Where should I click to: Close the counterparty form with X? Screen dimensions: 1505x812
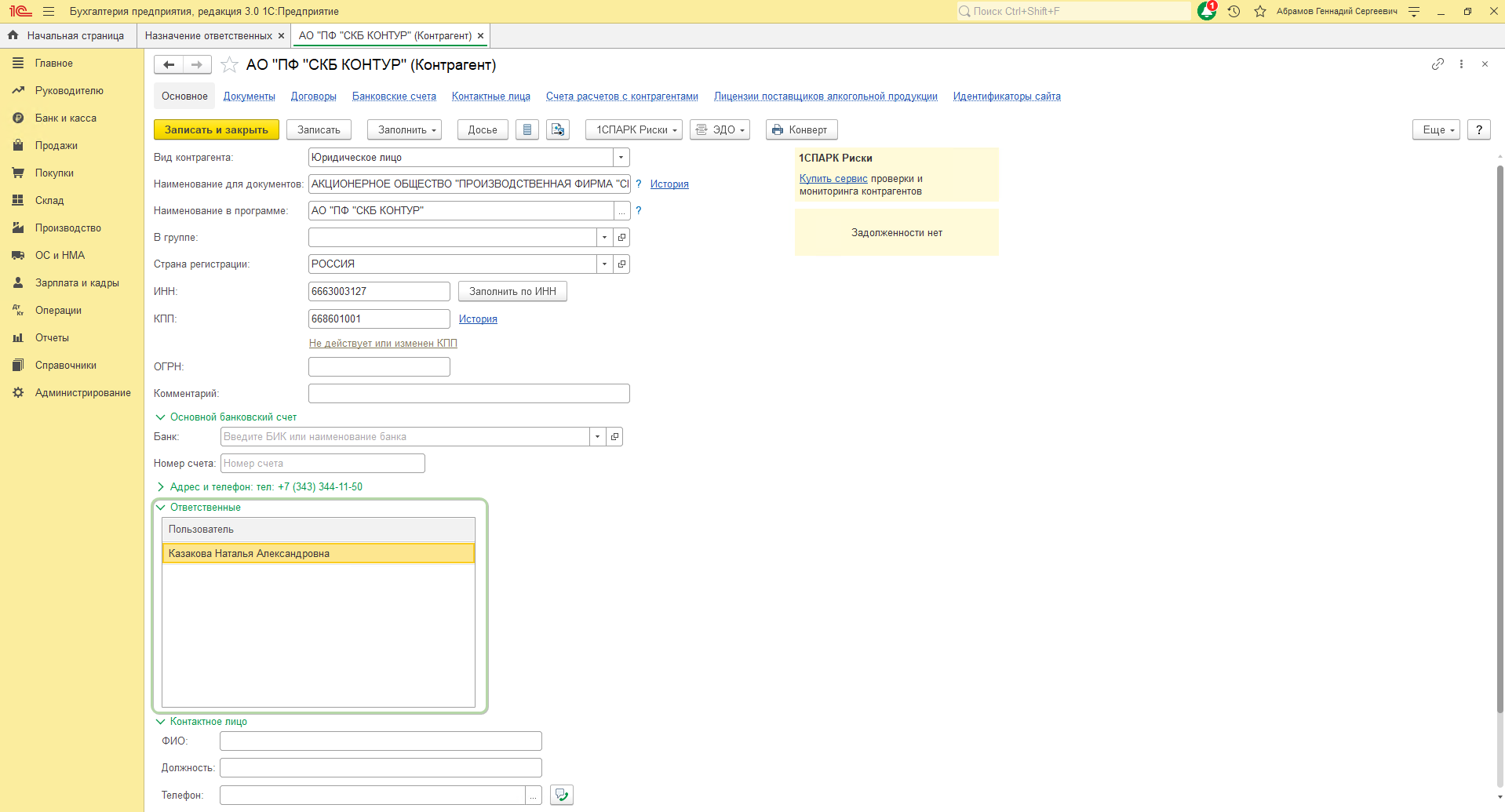(1485, 64)
